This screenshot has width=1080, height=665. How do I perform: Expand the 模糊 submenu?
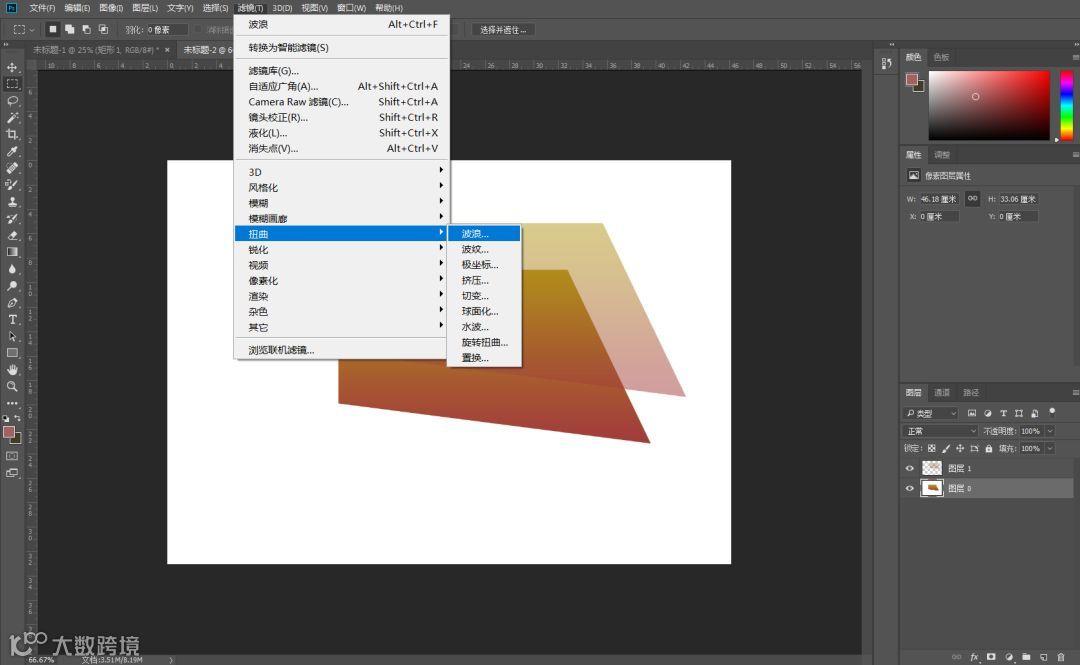[x=342, y=203]
